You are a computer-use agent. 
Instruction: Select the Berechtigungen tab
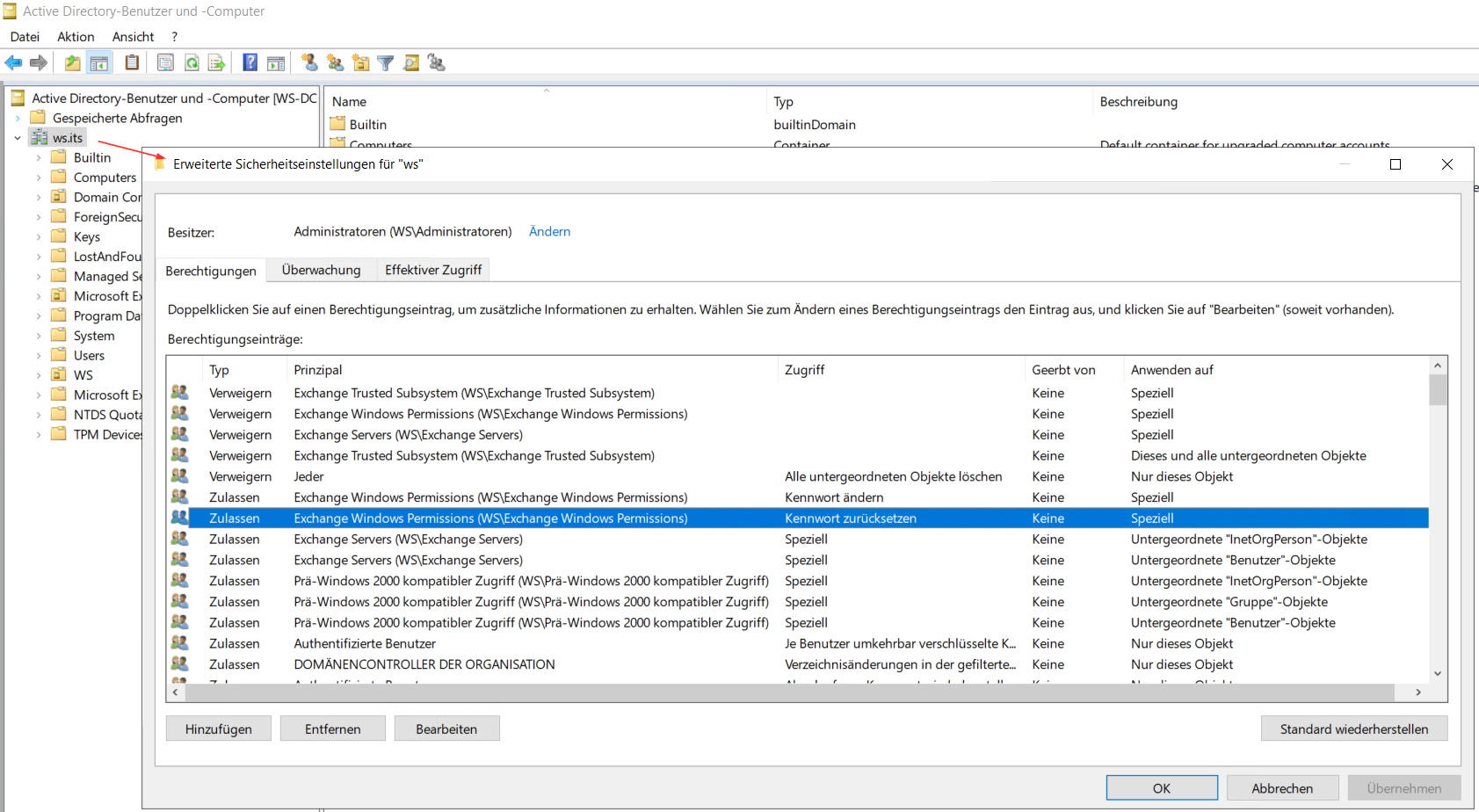[211, 270]
